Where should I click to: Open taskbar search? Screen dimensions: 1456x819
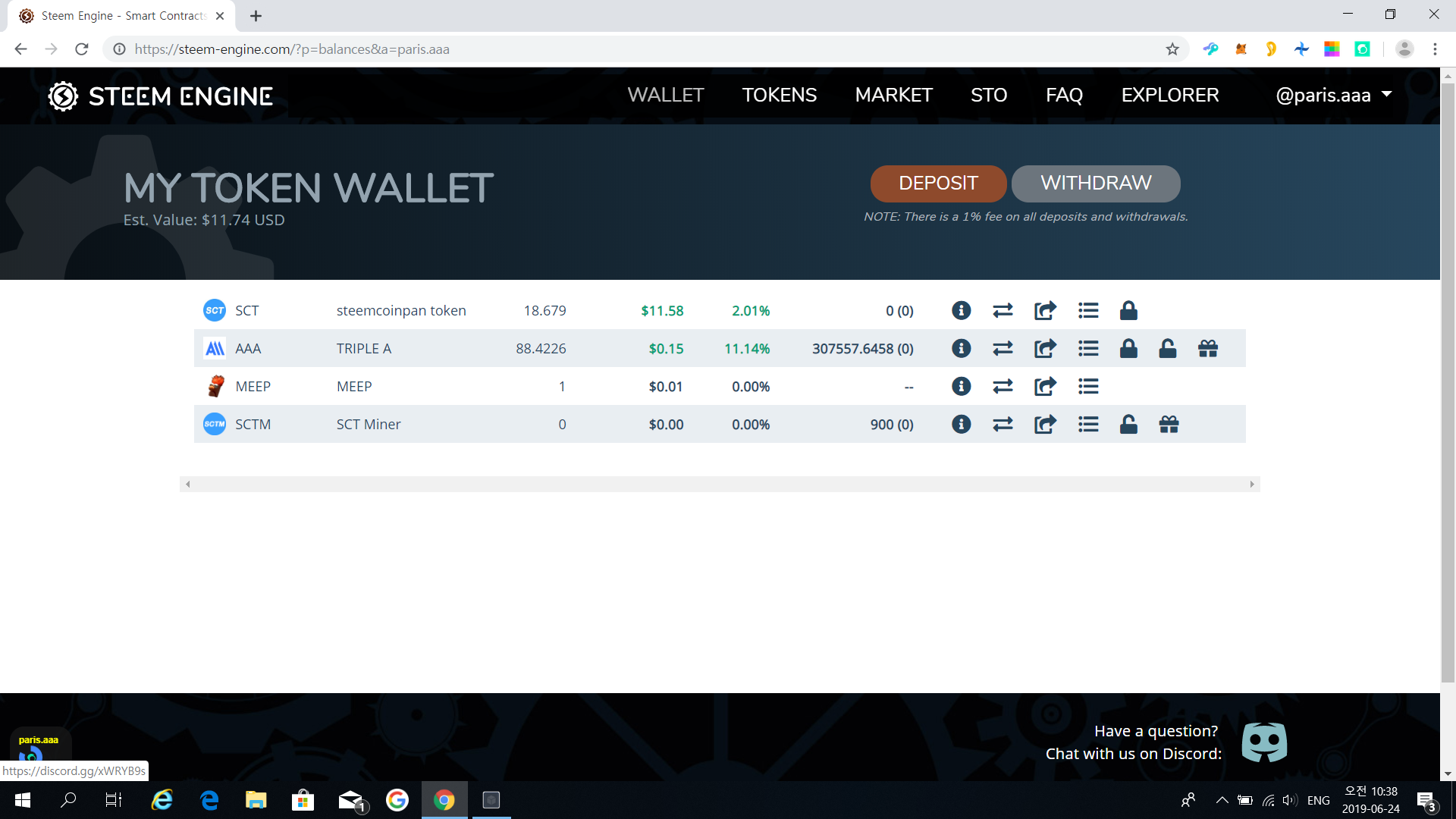pos(68,800)
